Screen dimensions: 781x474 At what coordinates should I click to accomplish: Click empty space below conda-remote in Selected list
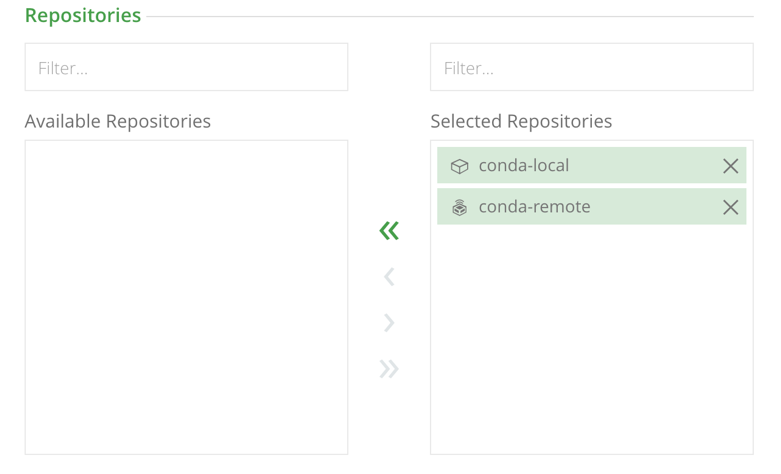click(x=591, y=340)
